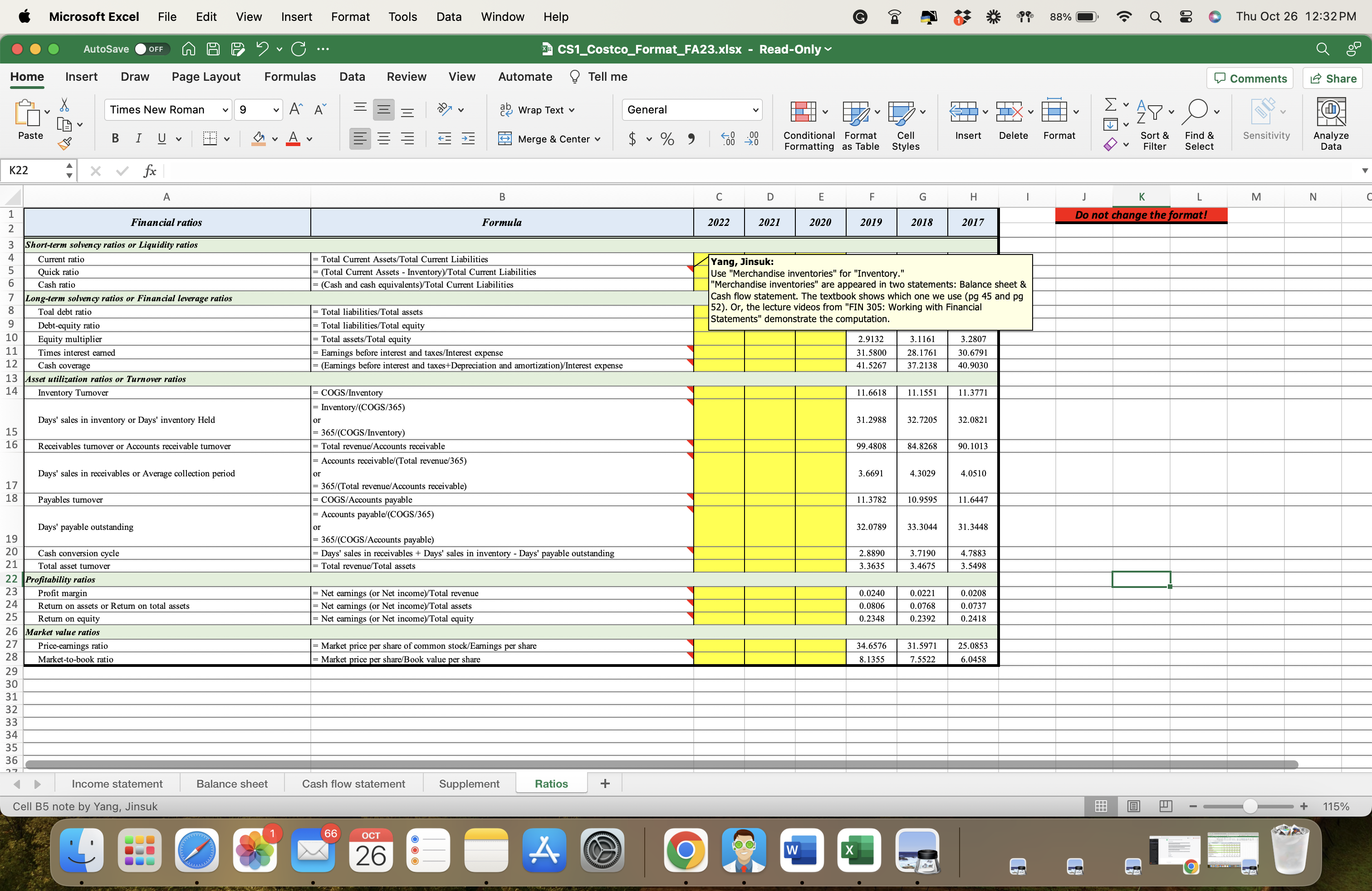Image resolution: width=1372 pixels, height=891 pixels.
Task: Apply the red font color swatch
Action: [293, 139]
